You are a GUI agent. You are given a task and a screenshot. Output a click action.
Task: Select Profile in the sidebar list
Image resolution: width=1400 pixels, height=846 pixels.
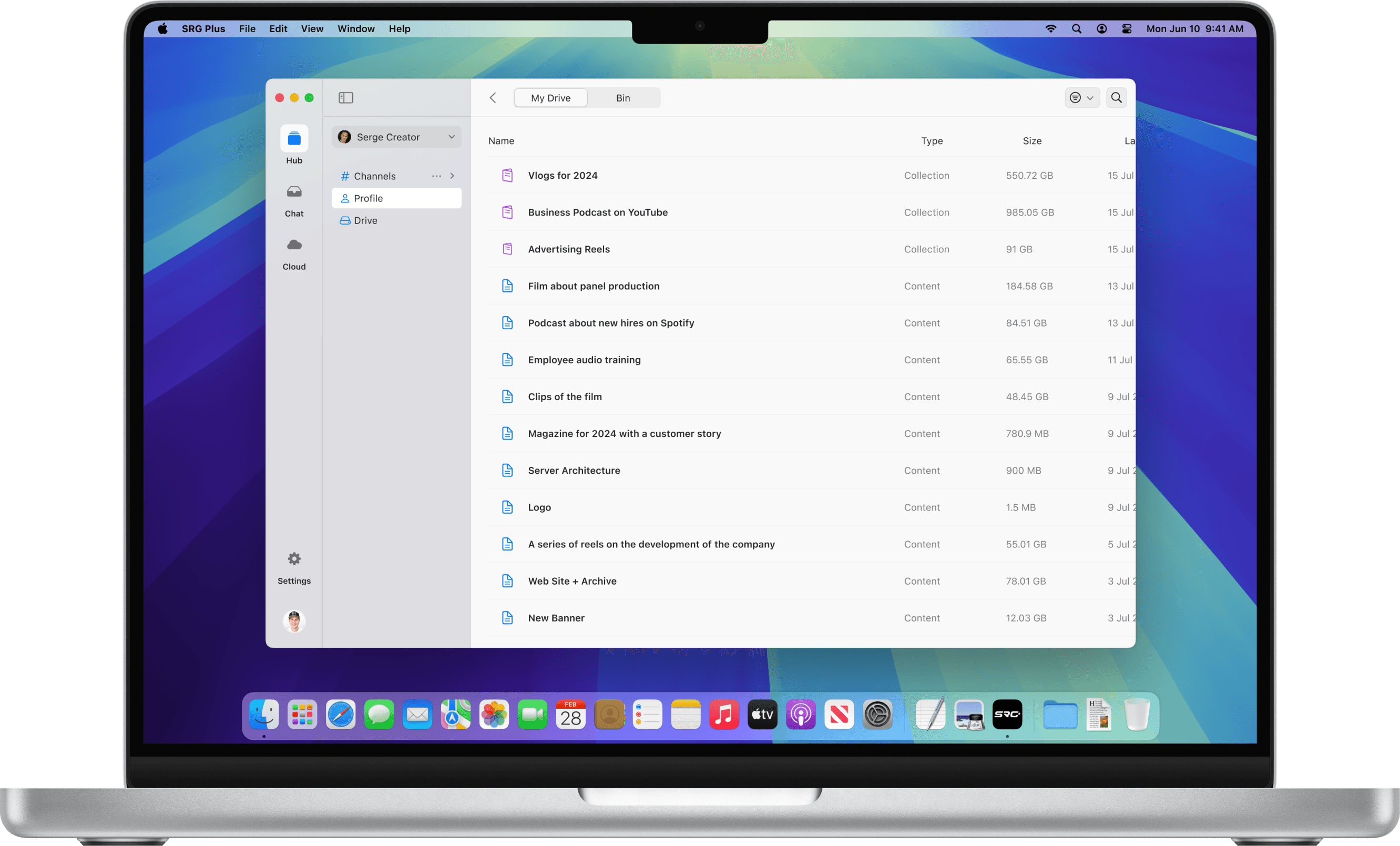pyautogui.click(x=368, y=198)
